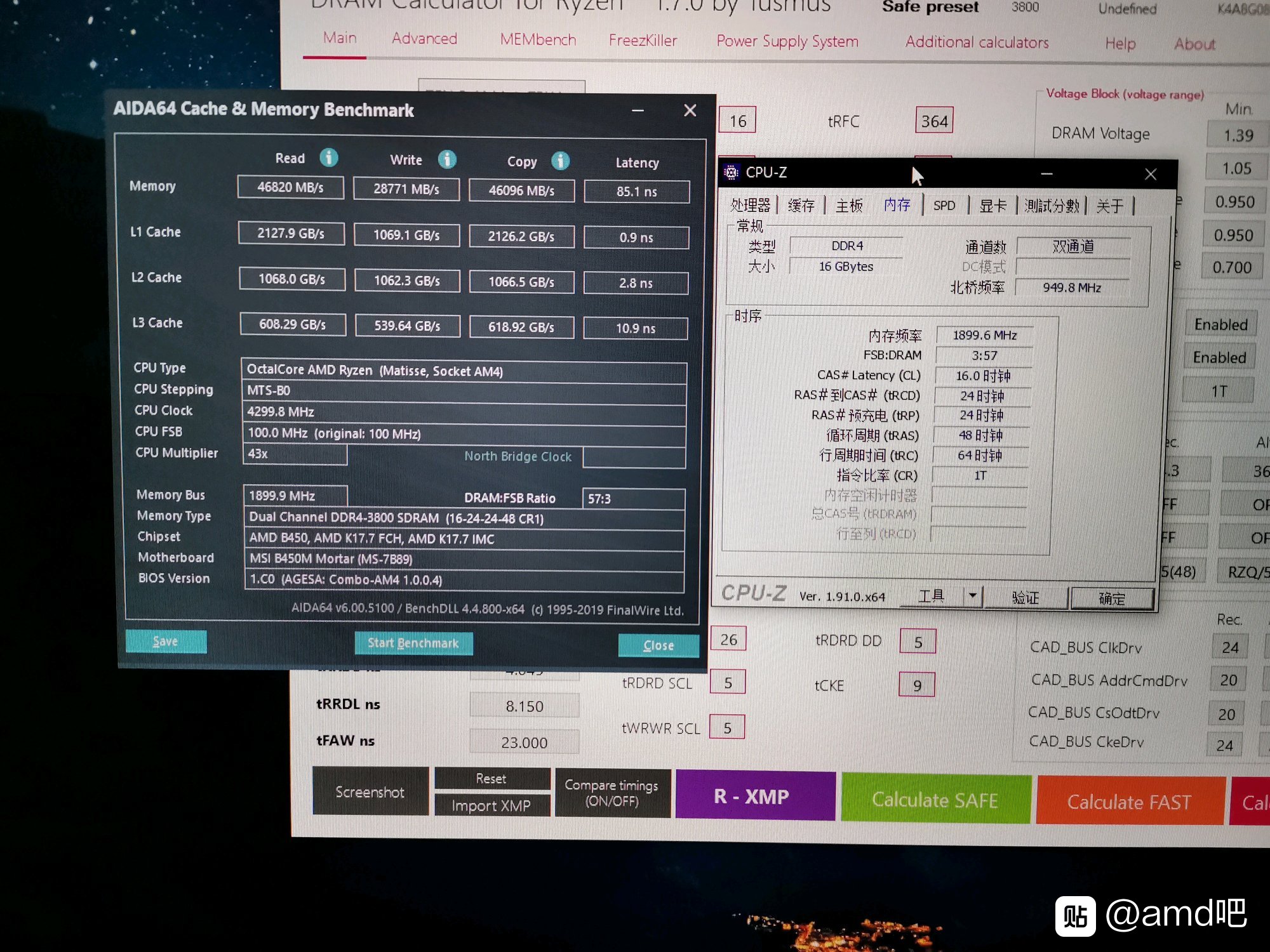Viewport: 1270px width, 952px height.
Task: Open the MEMbench tab
Action: click(538, 40)
